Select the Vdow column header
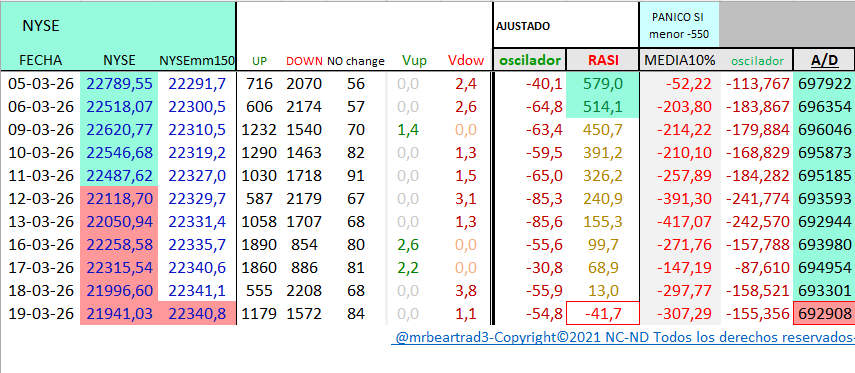This screenshot has height=373, width=855. [466, 60]
